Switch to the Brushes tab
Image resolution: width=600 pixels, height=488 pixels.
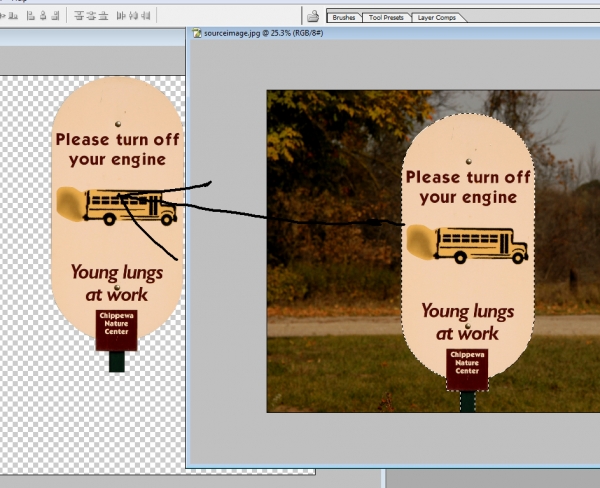[x=344, y=18]
